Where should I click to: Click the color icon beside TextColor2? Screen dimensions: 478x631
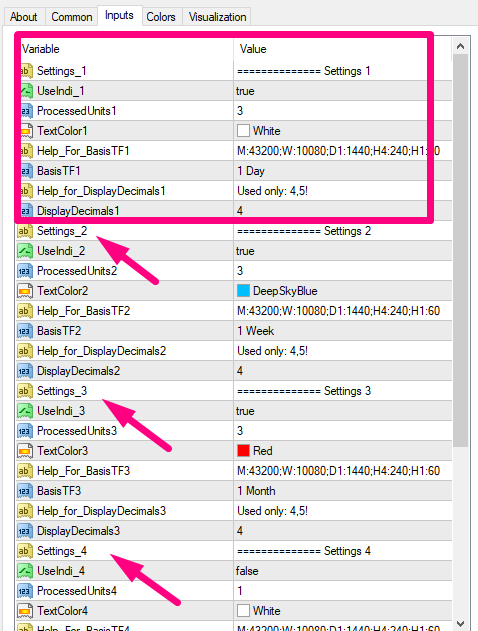(x=25, y=291)
